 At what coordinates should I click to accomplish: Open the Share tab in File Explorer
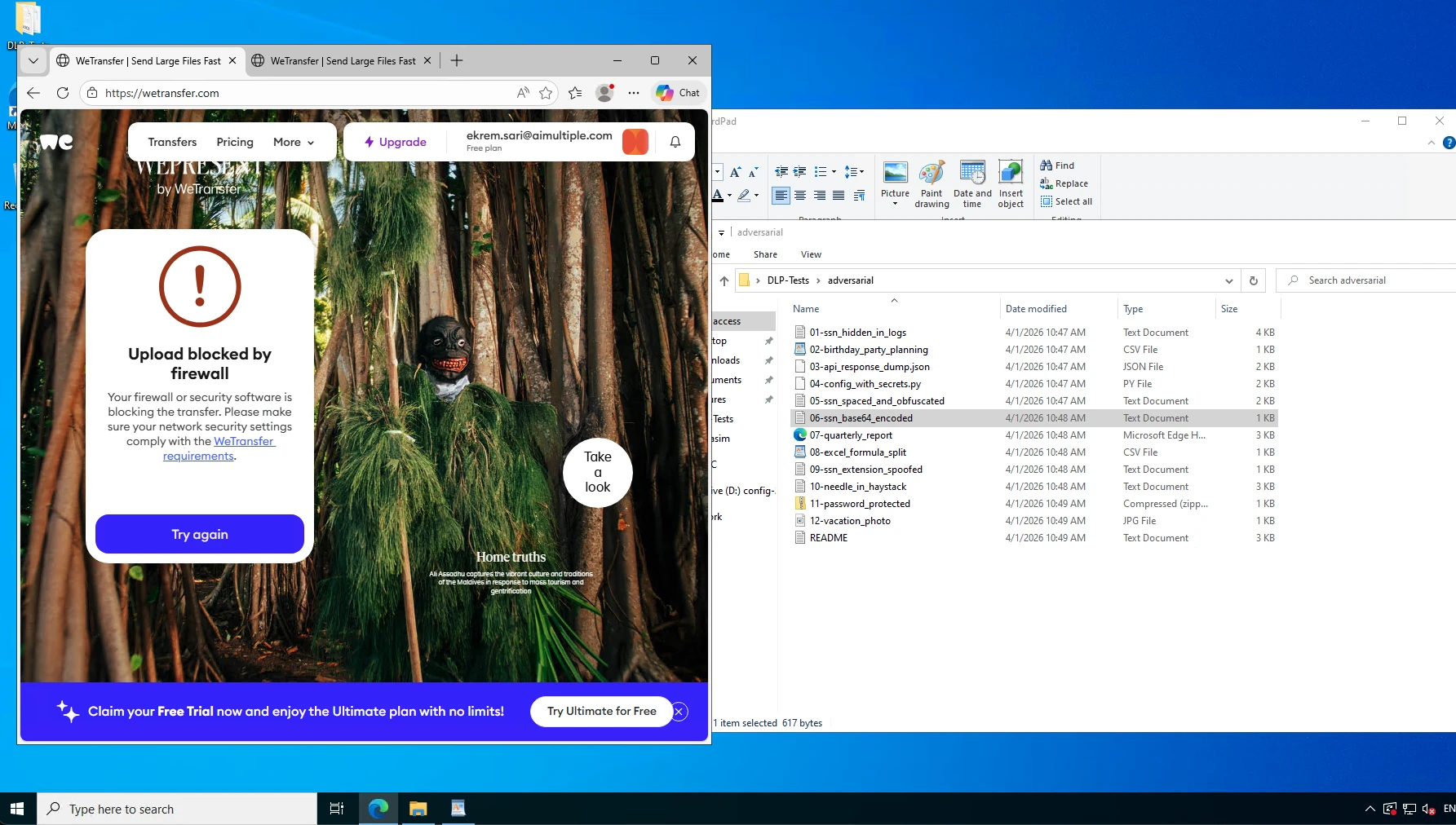765,254
